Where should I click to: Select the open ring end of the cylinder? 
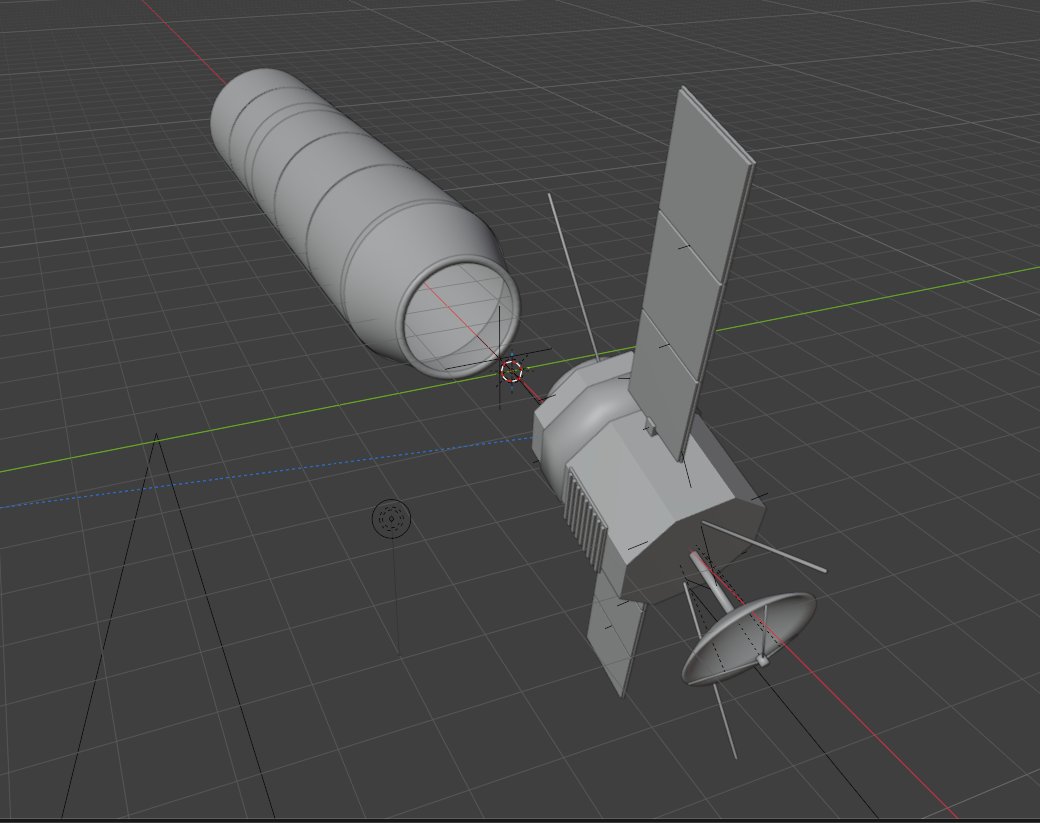(x=458, y=319)
